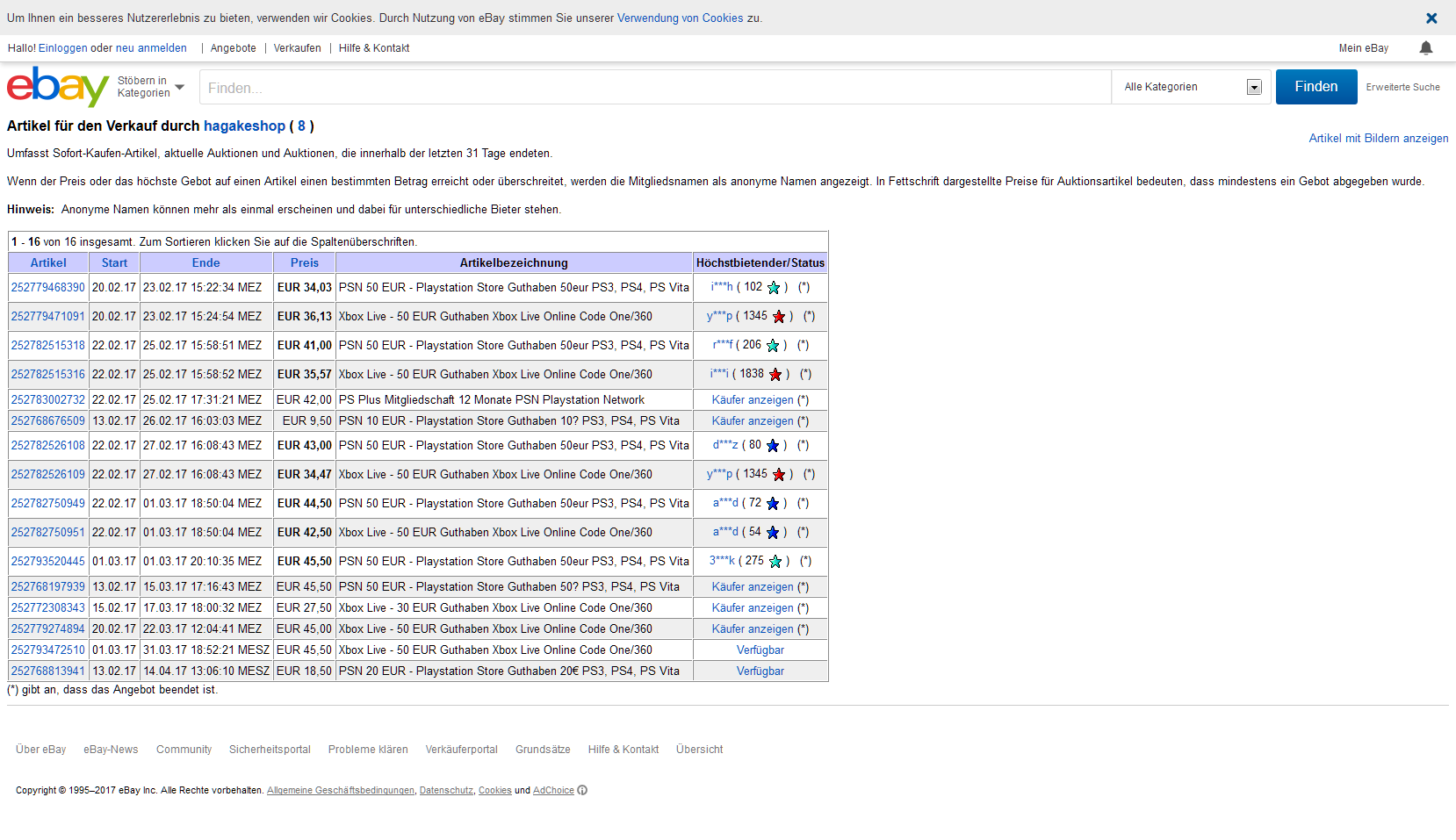Click the neu anmelden link
This screenshot has height=840, width=1456.
click(x=151, y=48)
